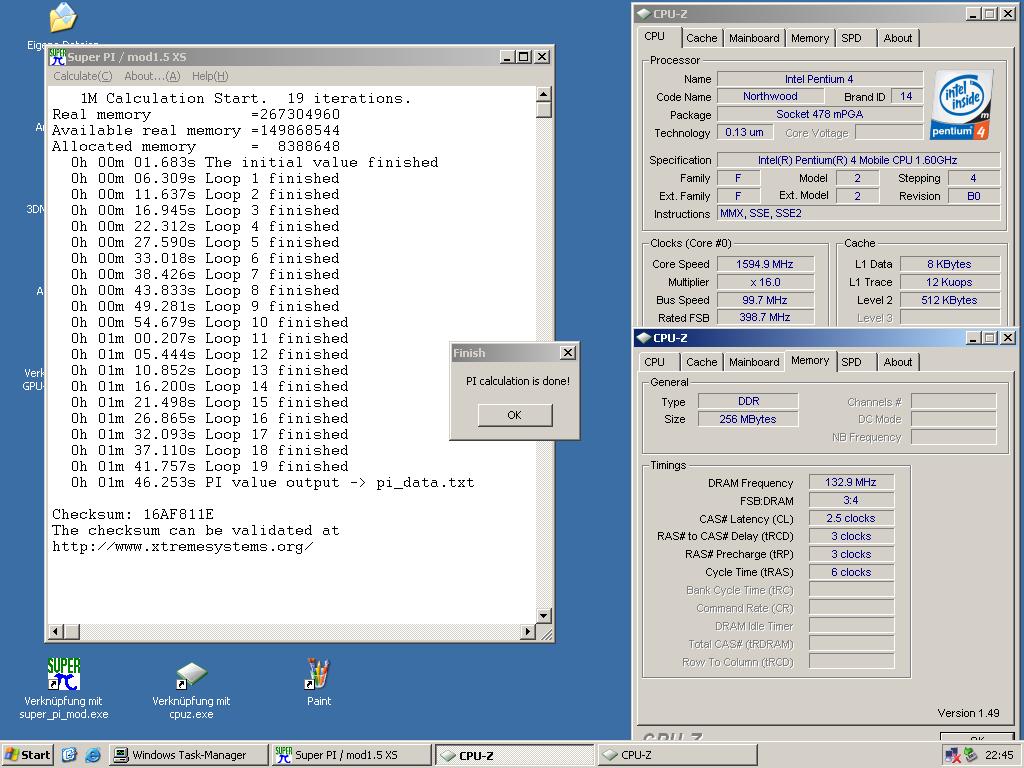Viewport: 1024px width, 768px height.
Task: Click the Level 2 value 512 KBytes
Action: pyautogui.click(x=950, y=300)
